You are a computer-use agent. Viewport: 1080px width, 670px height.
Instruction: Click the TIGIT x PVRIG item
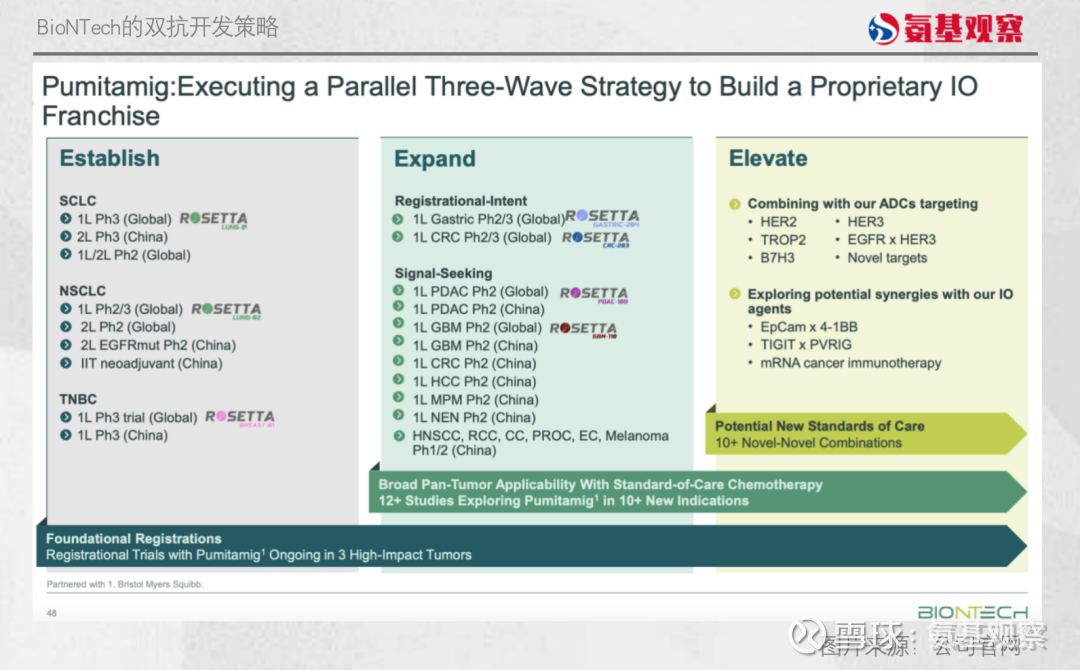[x=806, y=345]
